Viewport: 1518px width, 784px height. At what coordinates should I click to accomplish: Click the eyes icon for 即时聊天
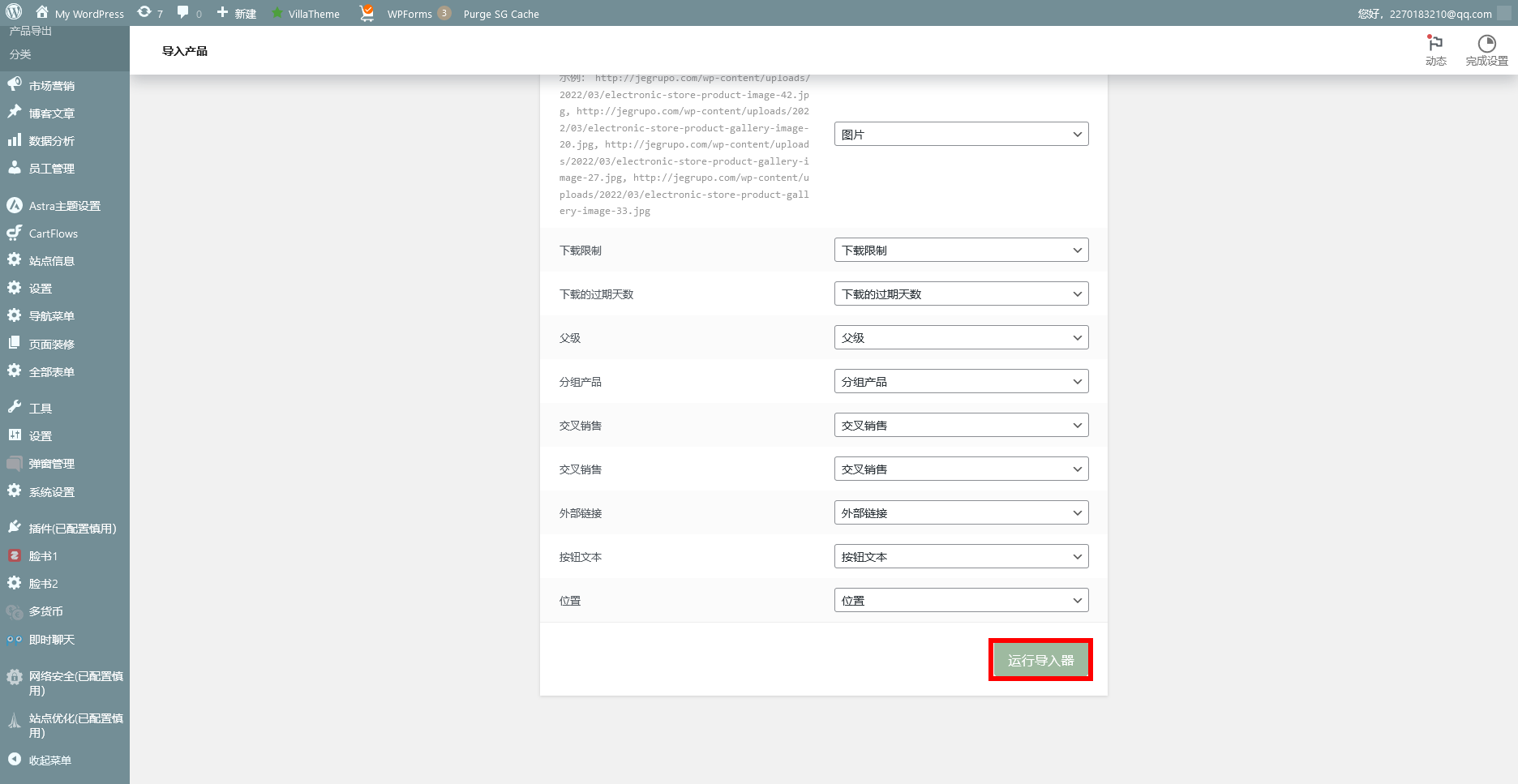click(15, 639)
